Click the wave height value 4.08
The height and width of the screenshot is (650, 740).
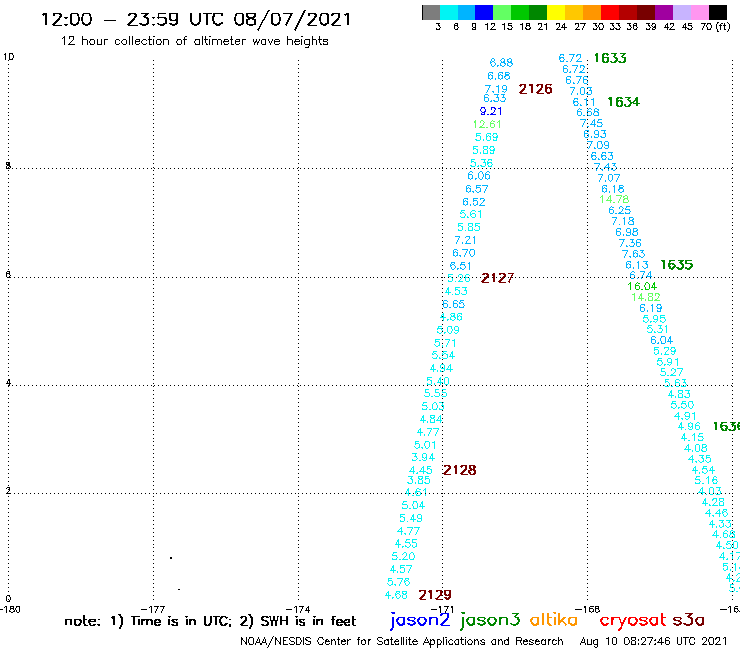click(x=696, y=448)
